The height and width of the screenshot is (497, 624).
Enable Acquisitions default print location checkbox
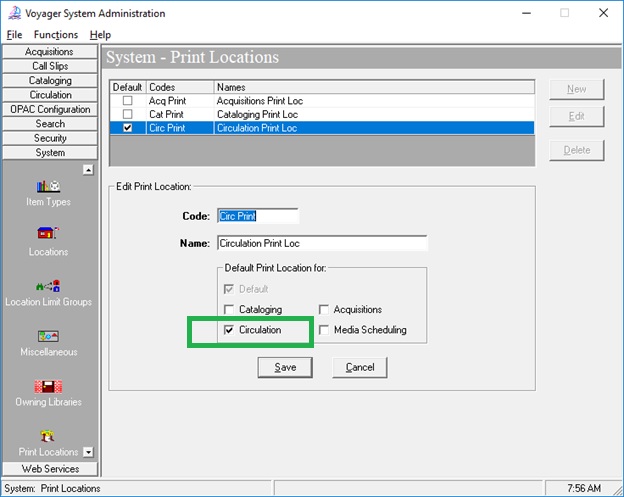pyautogui.click(x=324, y=310)
